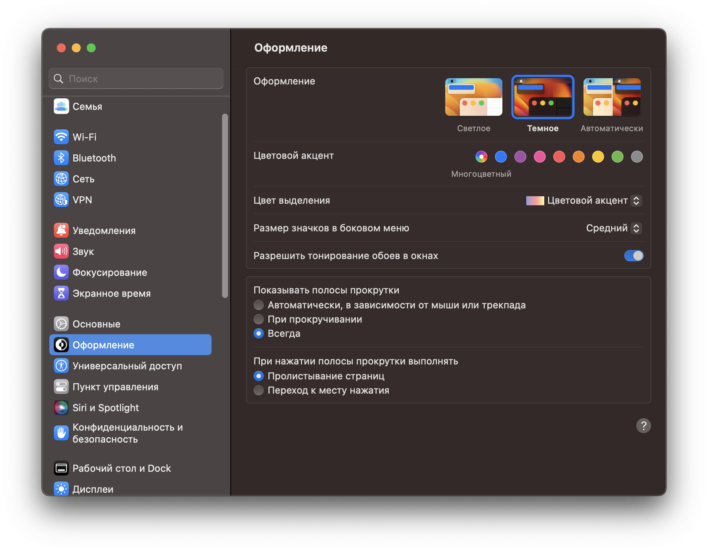708x551 pixels.
Task: Go to Рабочий стол и Dock label
Action: [121, 468]
